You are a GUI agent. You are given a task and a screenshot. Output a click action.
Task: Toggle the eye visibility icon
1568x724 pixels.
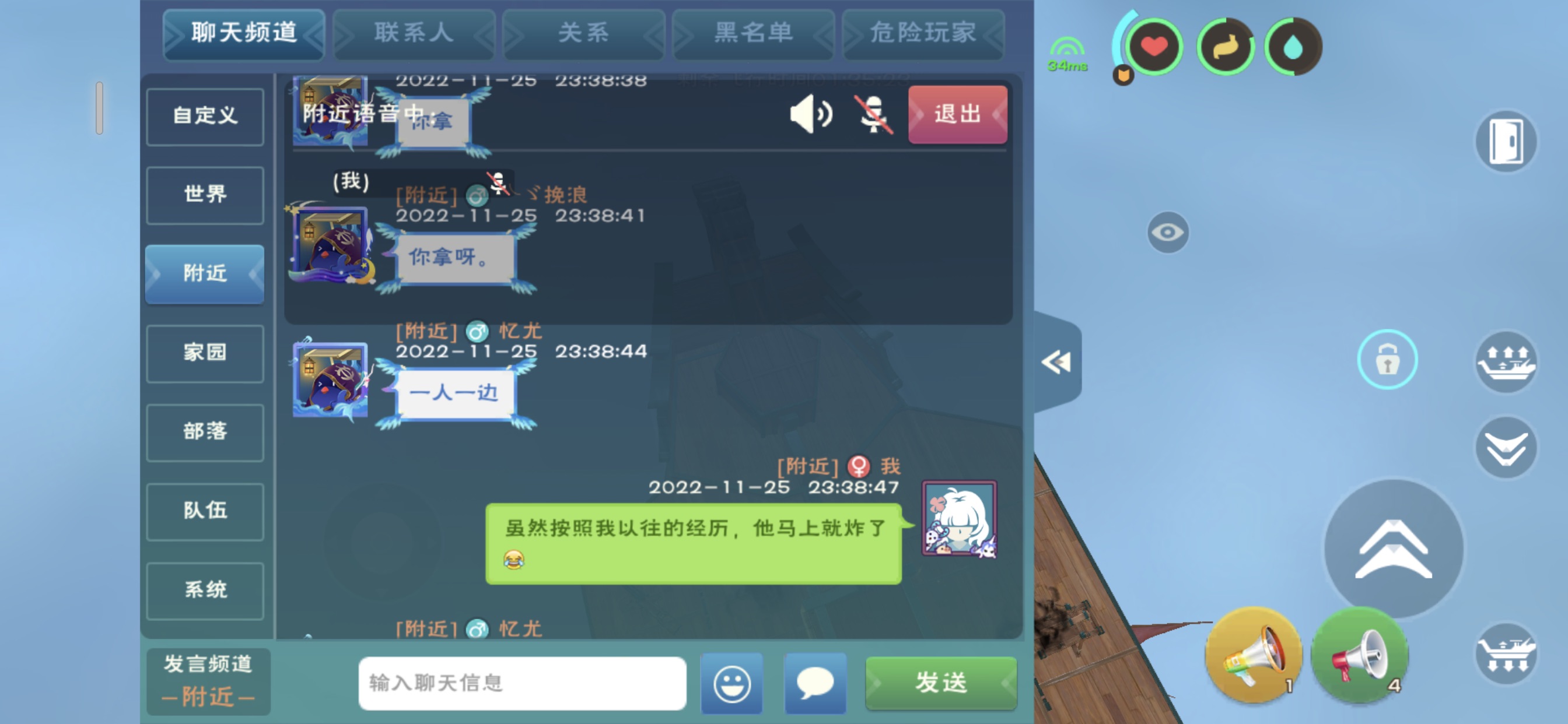1167,233
